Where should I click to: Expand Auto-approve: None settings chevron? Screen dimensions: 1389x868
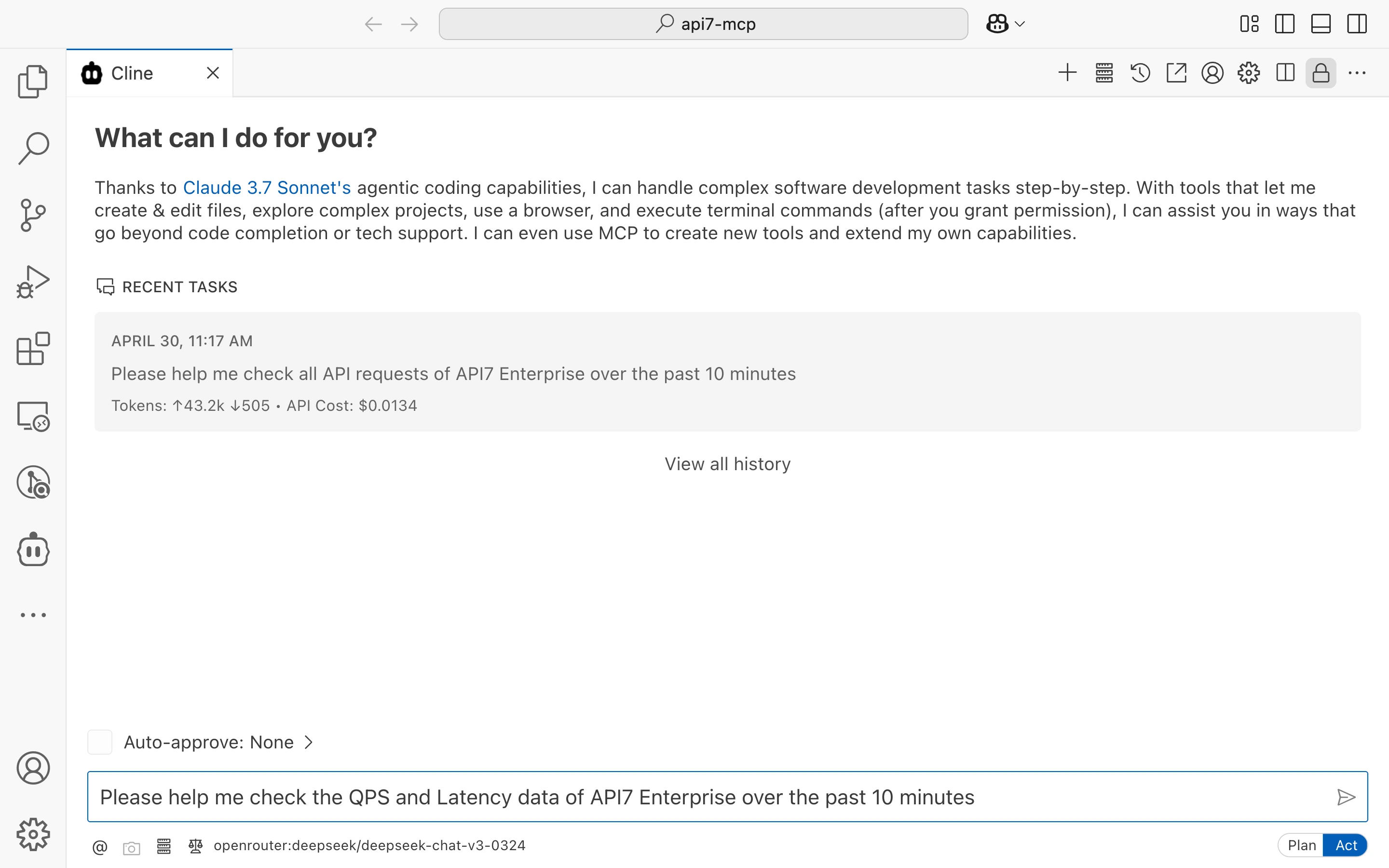point(309,742)
